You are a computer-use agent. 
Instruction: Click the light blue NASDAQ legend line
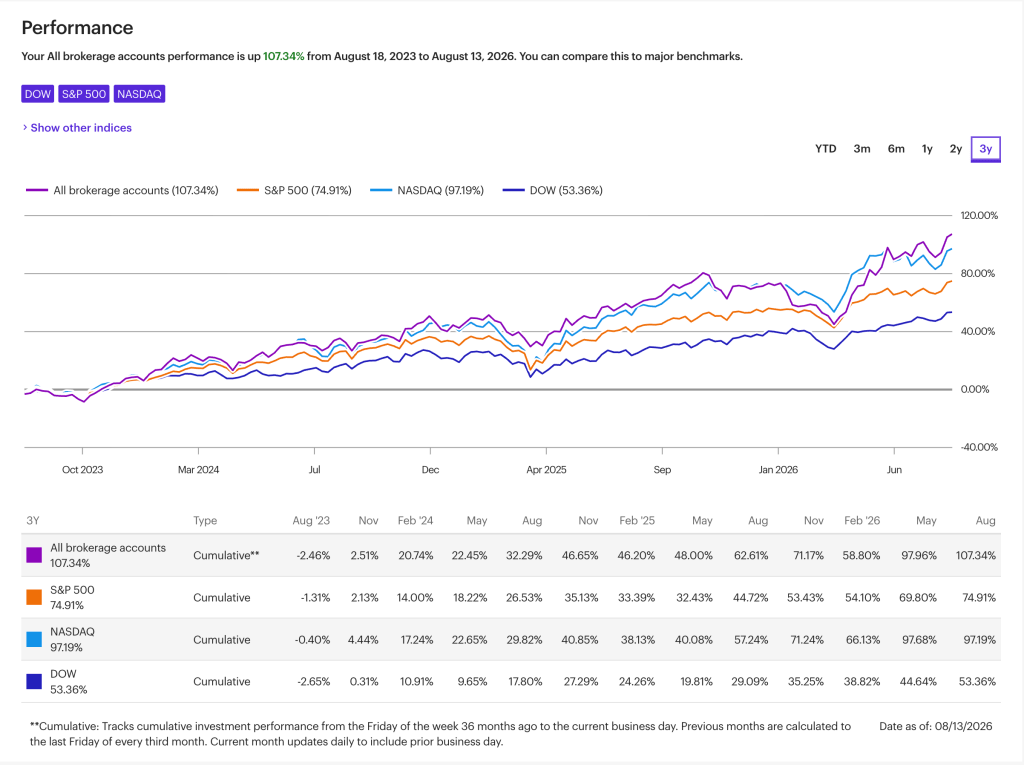pos(381,190)
